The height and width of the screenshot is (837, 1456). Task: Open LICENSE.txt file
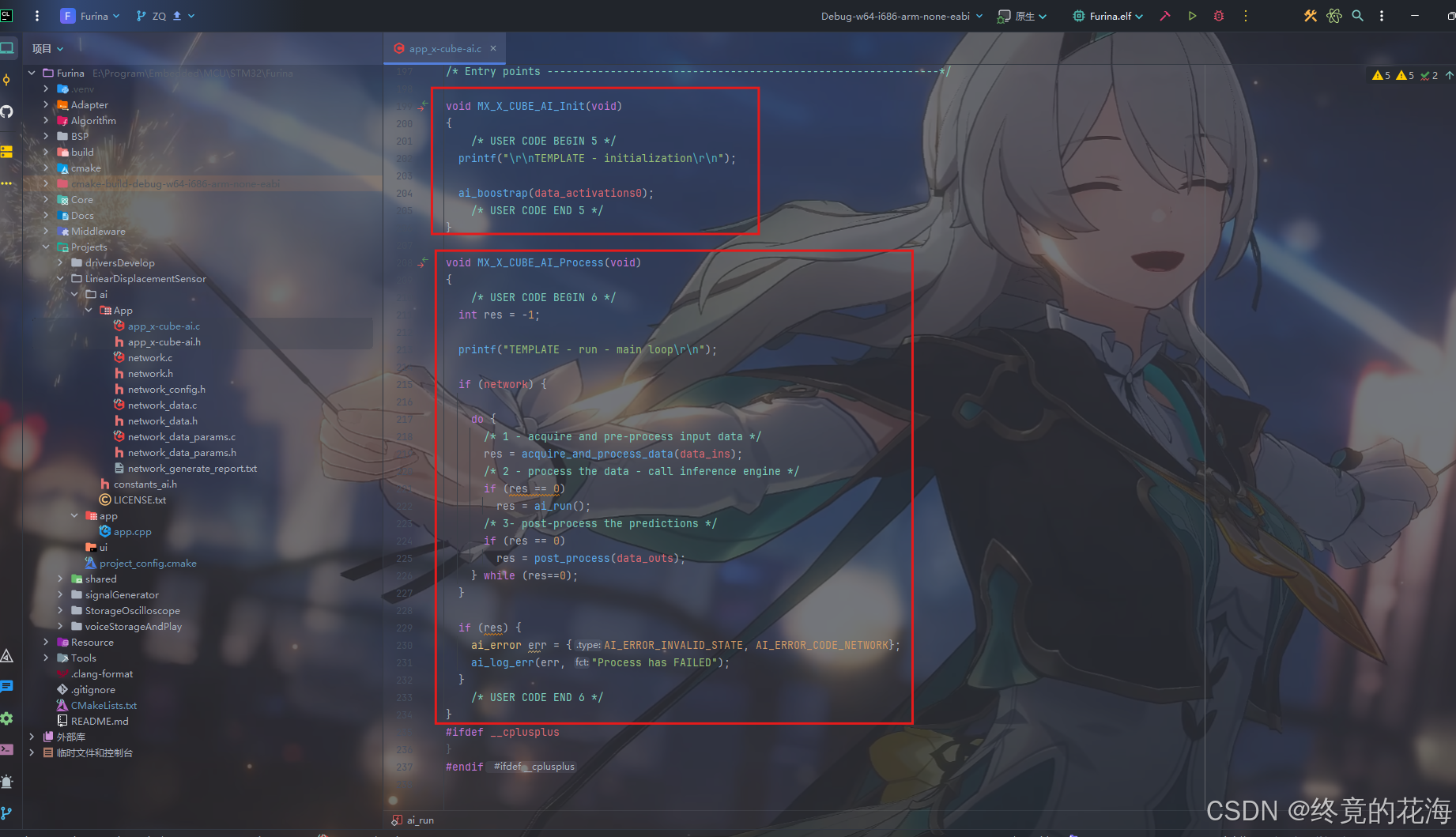tap(140, 500)
